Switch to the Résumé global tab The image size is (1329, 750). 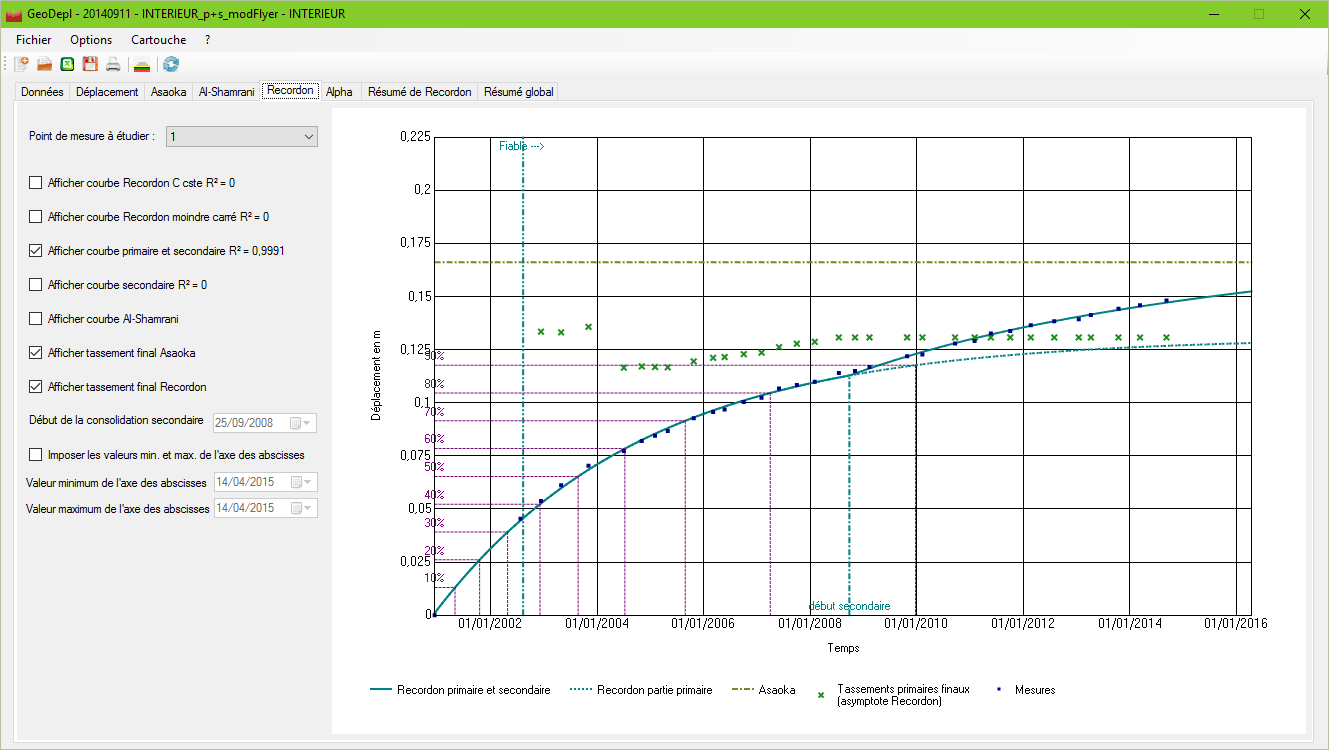[x=517, y=92]
